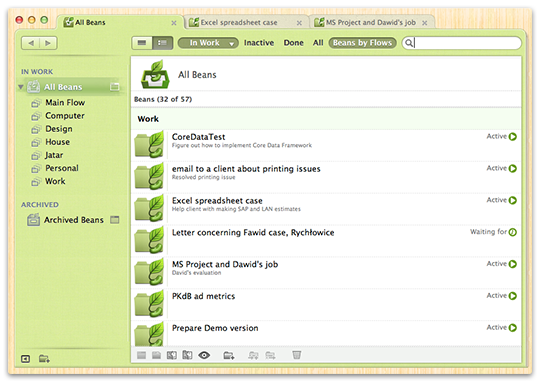
Task: Click the window icon beside Archived Beans
Action: click(114, 220)
